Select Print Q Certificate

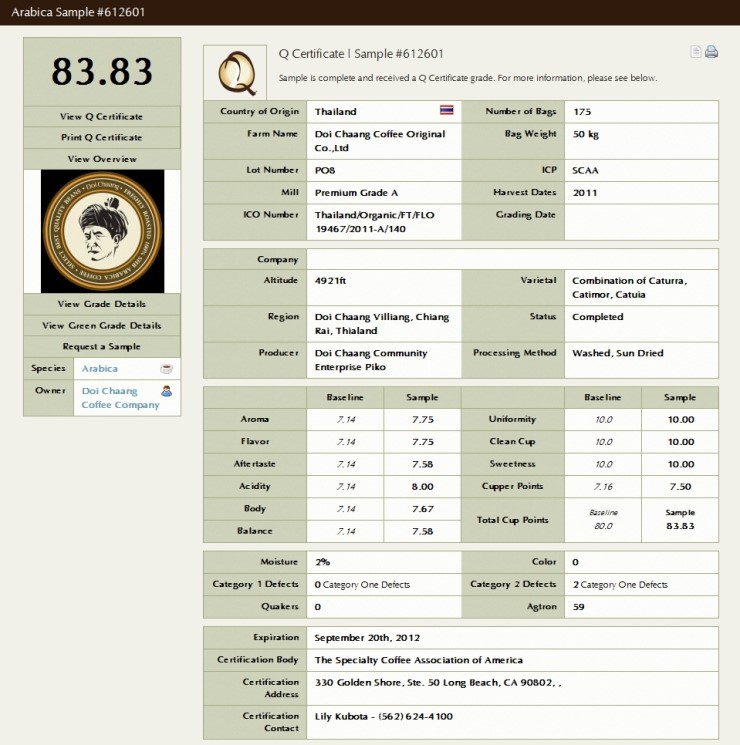click(x=102, y=137)
